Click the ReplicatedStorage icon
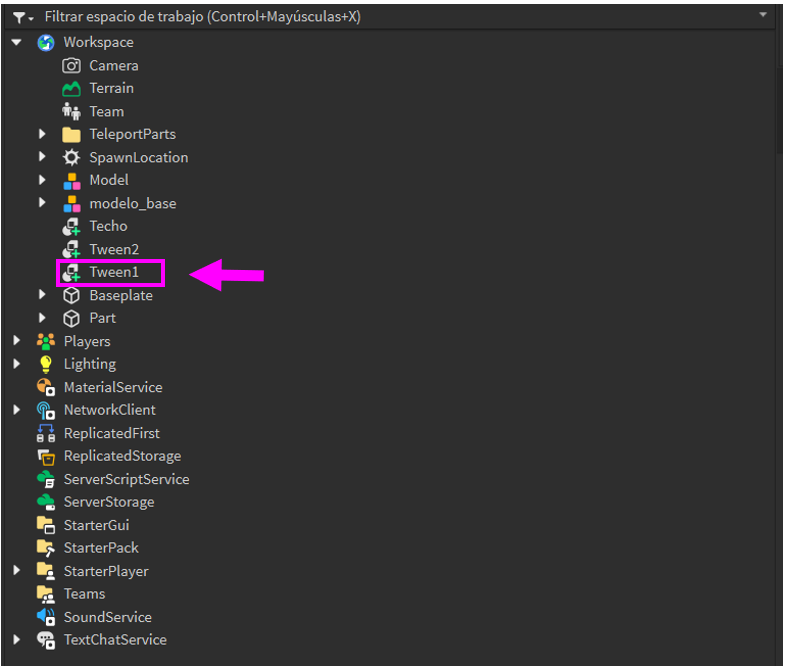Screen dimensions: 786x668 coord(46,457)
